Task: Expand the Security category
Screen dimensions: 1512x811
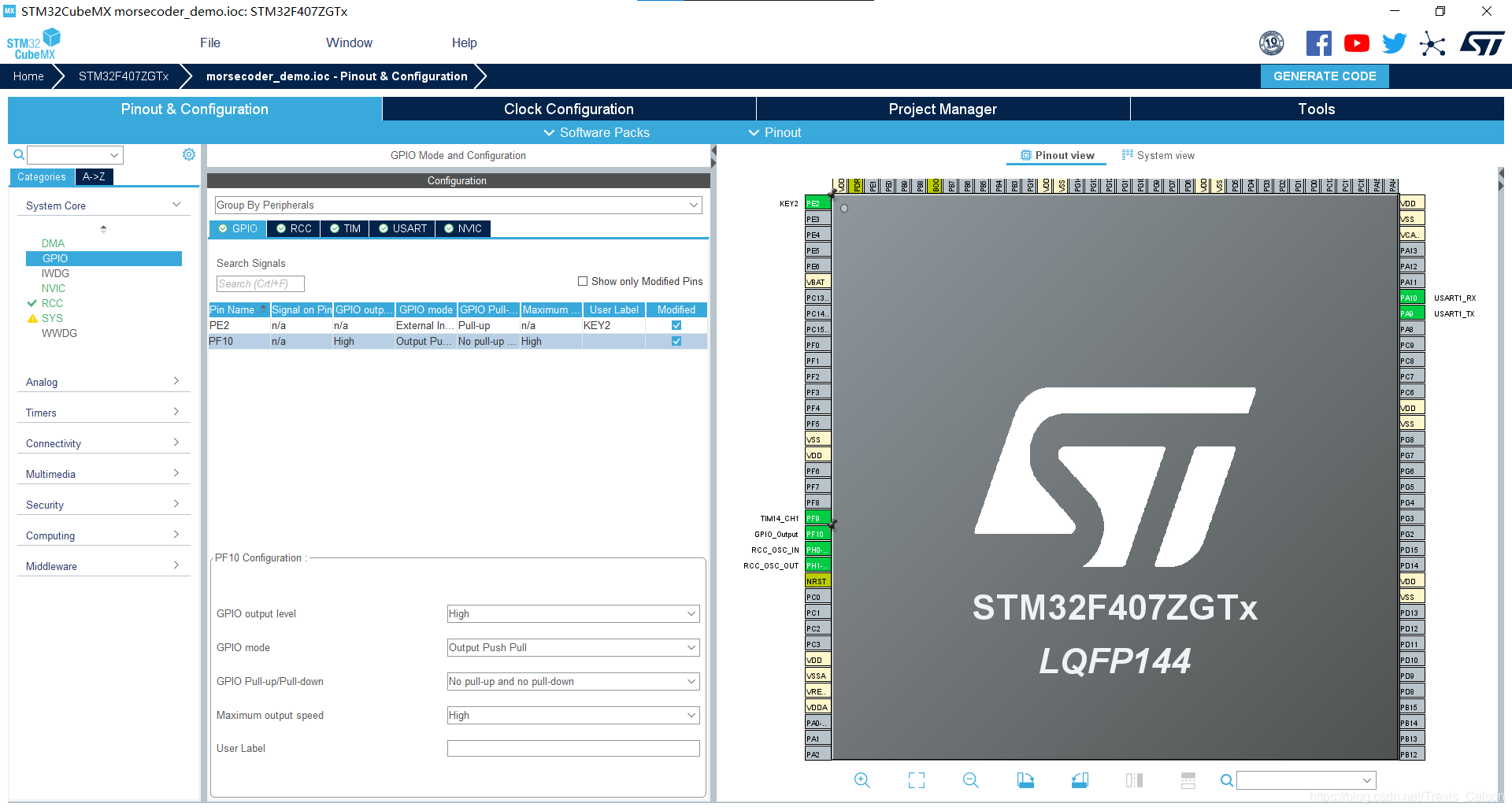Action: (103, 505)
